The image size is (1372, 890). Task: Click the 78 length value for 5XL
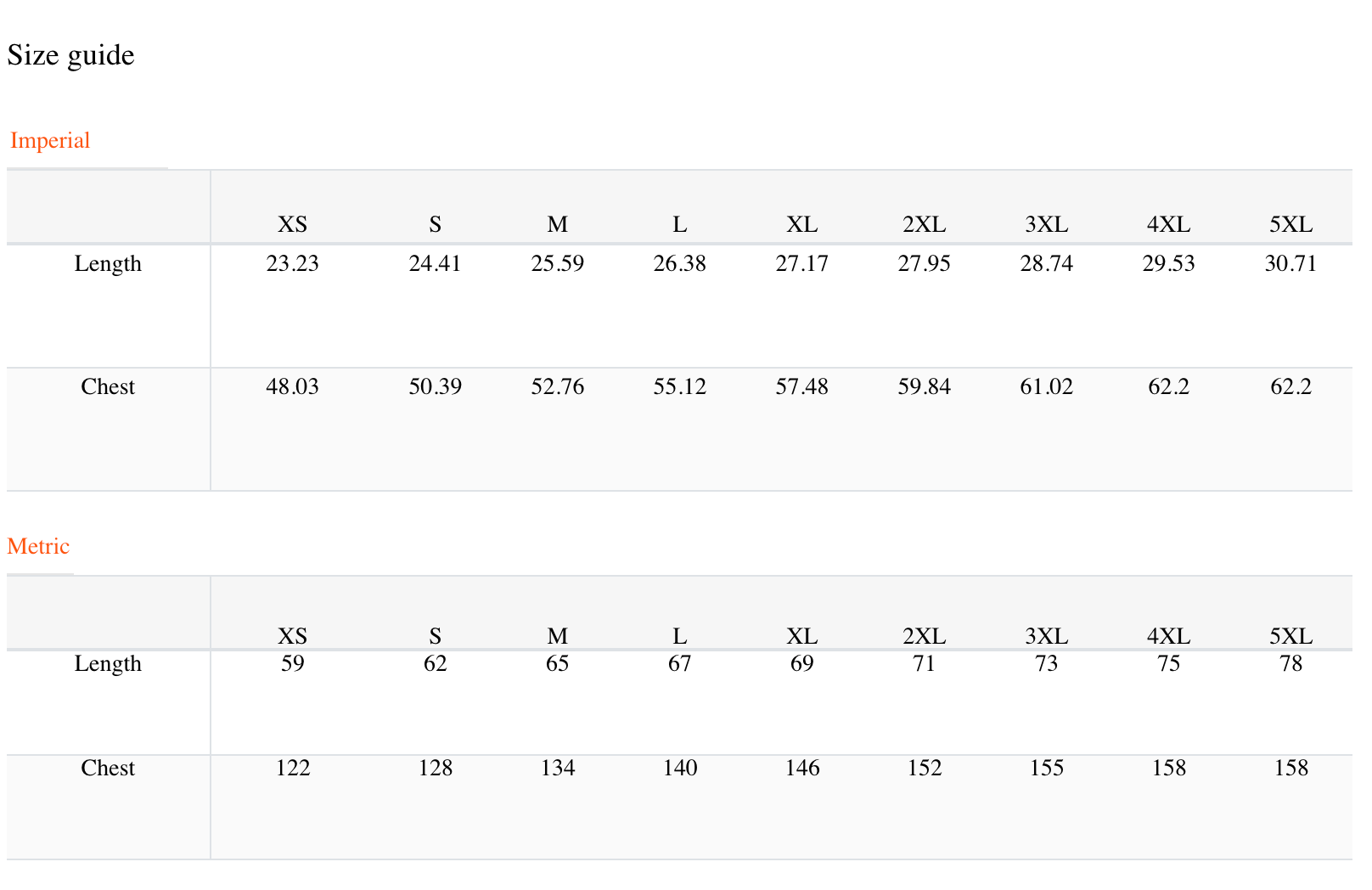(x=1291, y=663)
